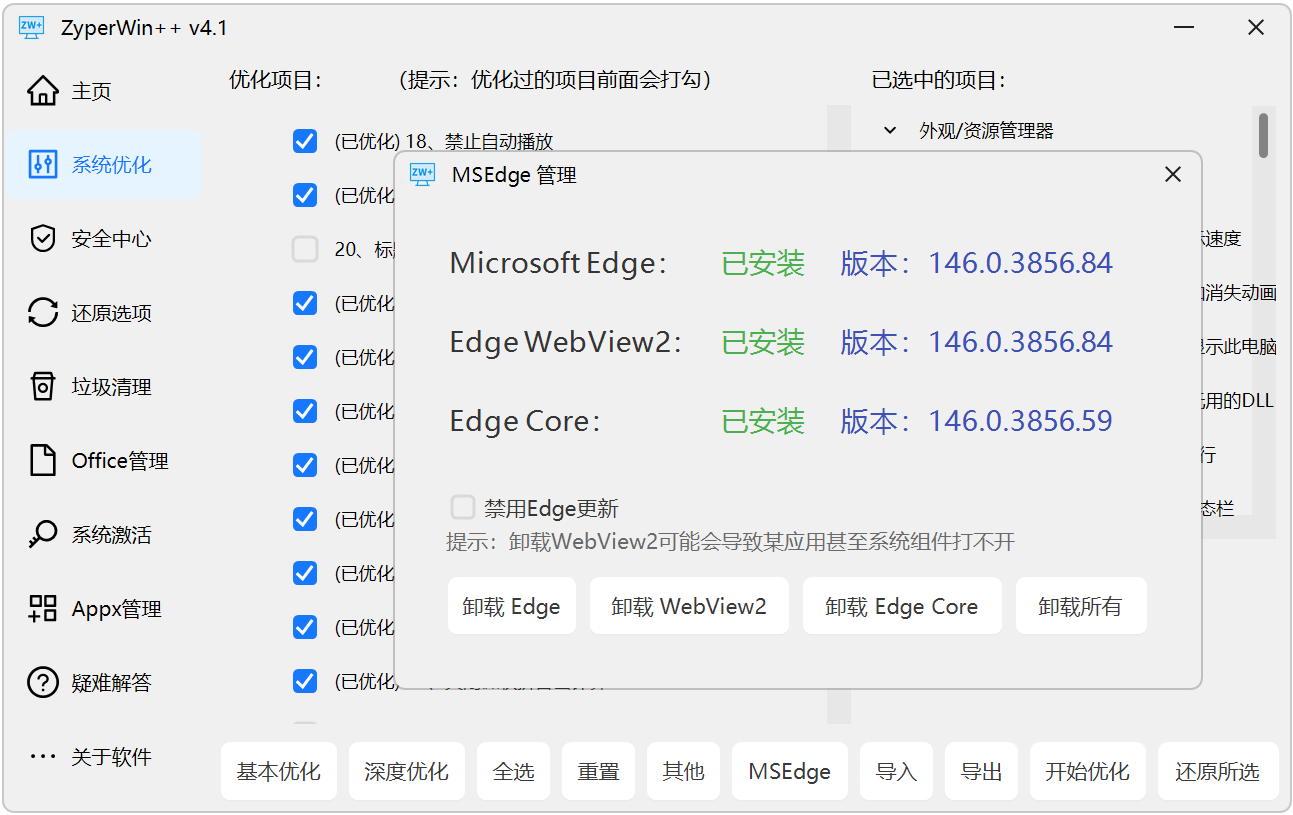
Task: Click the 关于软件 three-dots icon
Action: [x=43, y=757]
